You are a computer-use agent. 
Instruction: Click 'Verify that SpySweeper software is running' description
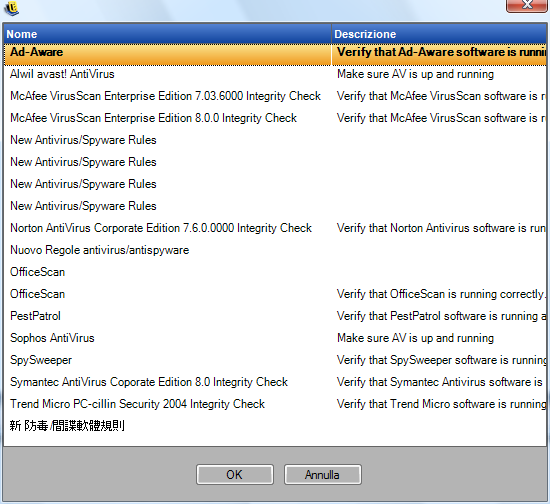point(442,360)
